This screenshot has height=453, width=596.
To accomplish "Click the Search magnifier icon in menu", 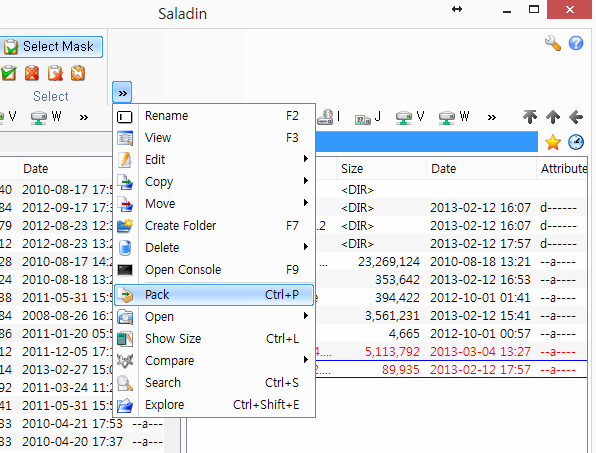I will point(125,383).
